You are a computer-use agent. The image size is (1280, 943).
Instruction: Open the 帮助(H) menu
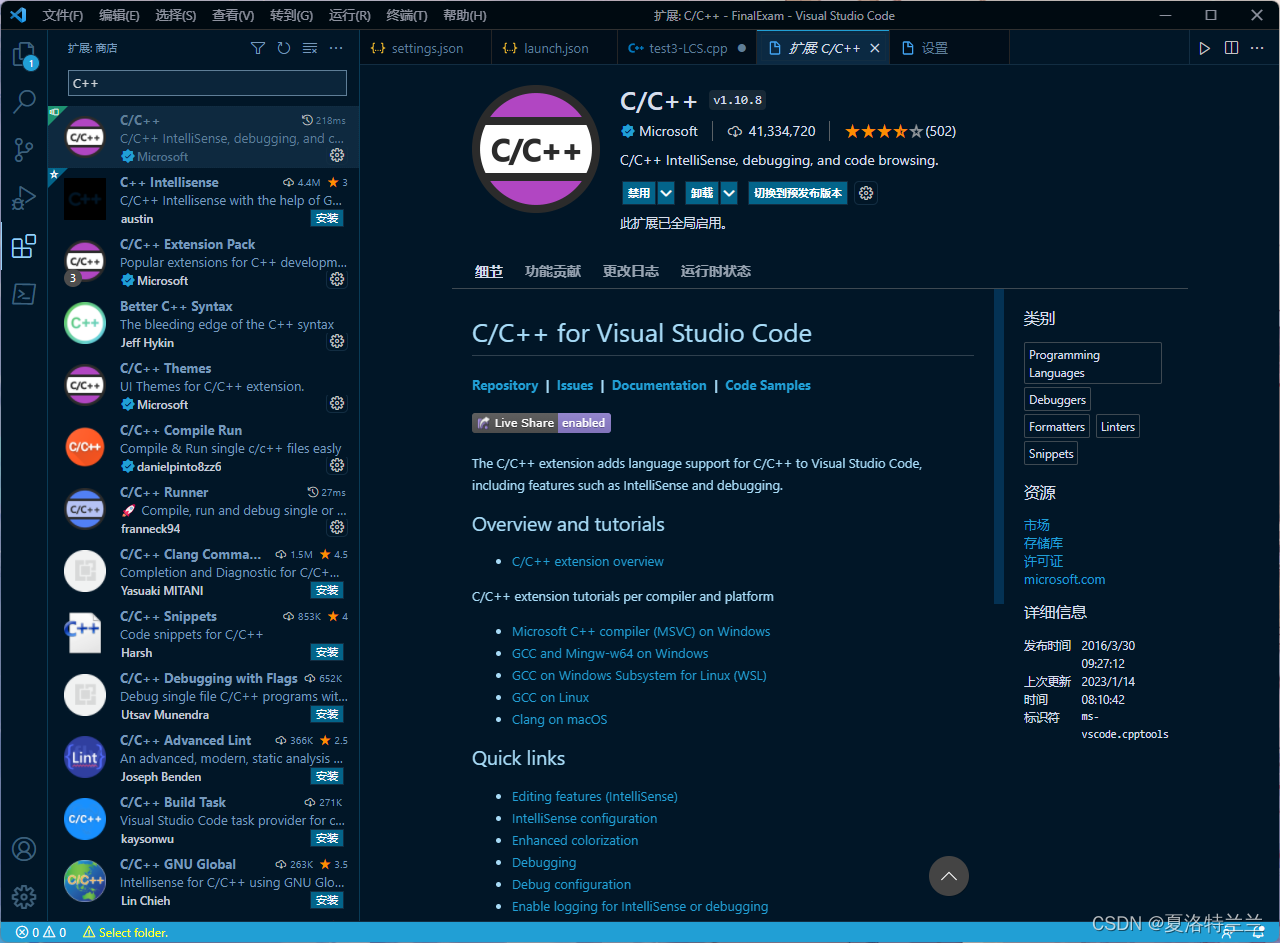pos(465,15)
